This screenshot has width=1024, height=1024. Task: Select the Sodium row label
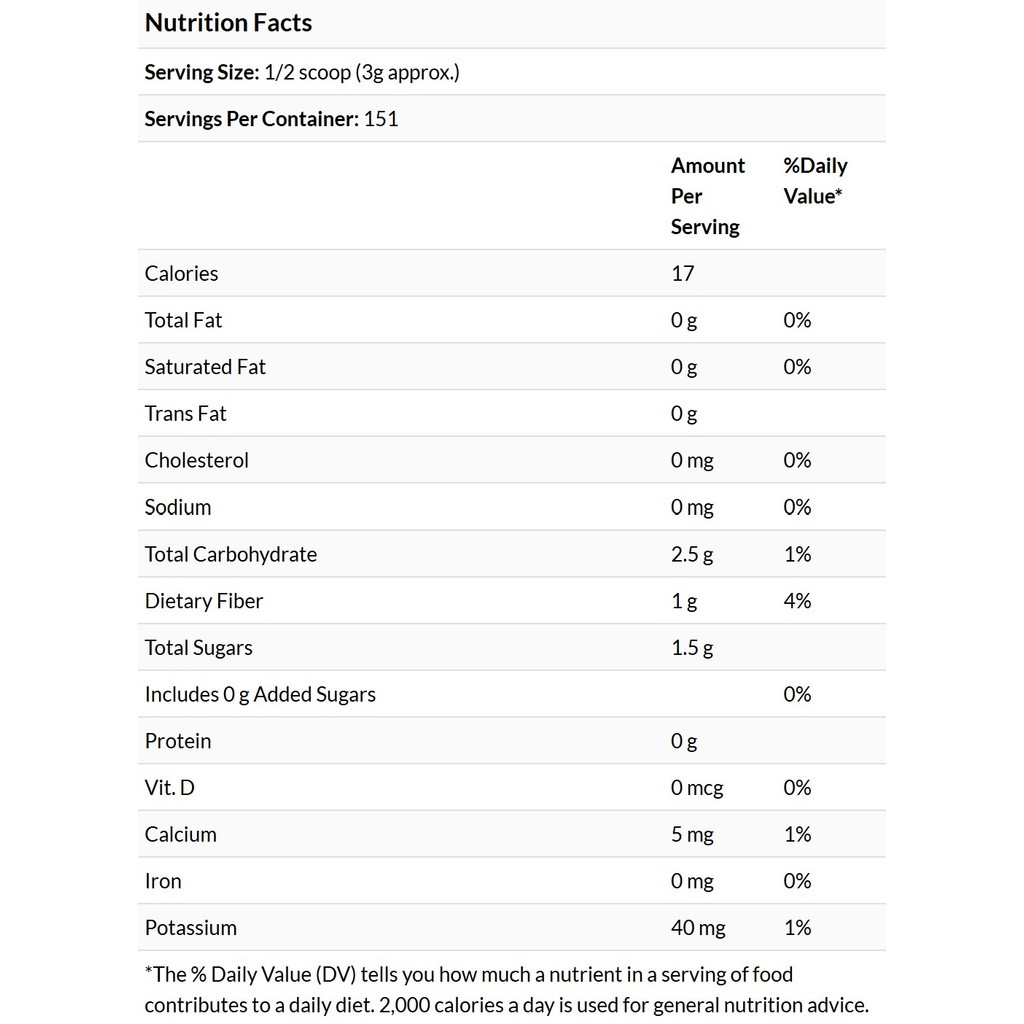[x=177, y=507]
